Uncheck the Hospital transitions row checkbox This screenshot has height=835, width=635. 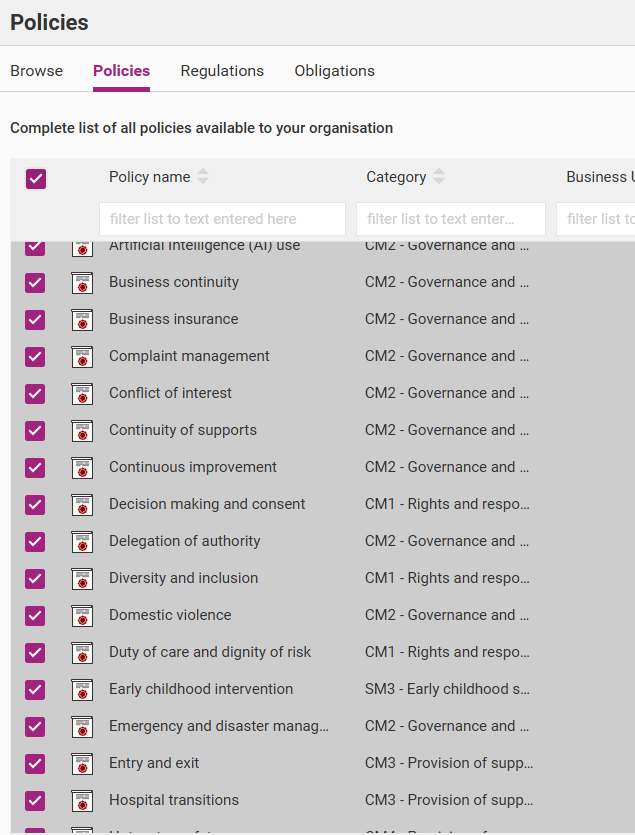(35, 801)
